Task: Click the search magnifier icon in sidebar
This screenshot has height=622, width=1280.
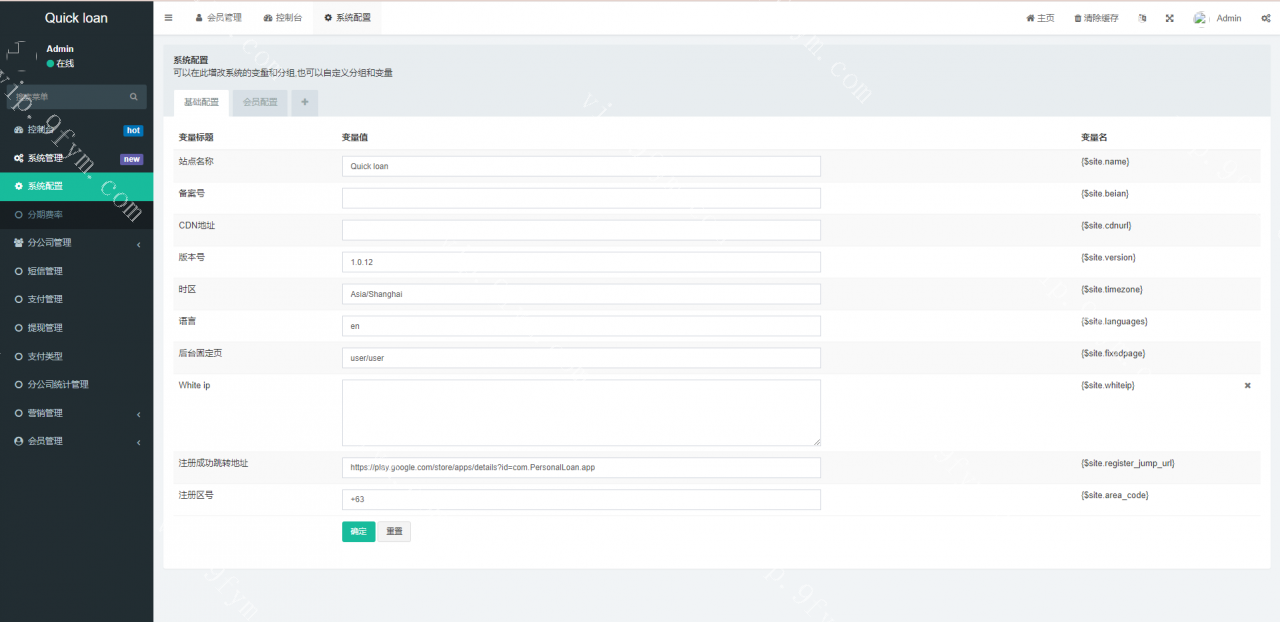Action: pyautogui.click(x=134, y=97)
